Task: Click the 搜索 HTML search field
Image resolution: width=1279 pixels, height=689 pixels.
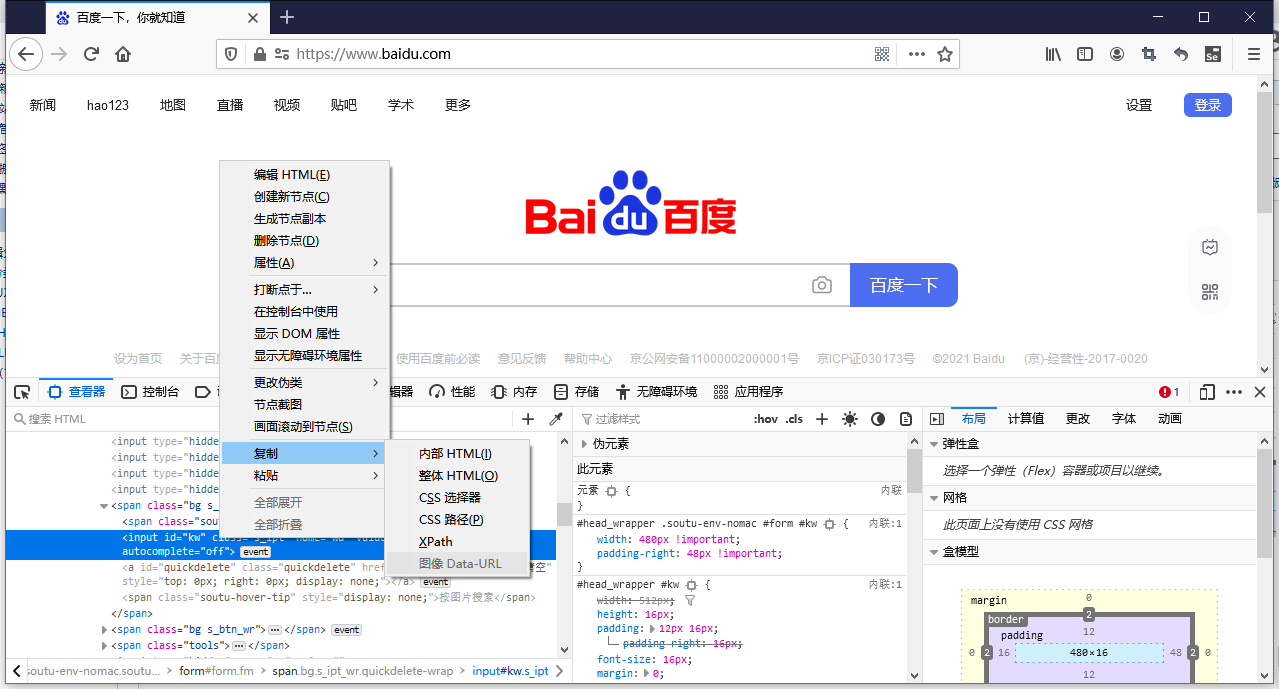Action: pos(260,419)
